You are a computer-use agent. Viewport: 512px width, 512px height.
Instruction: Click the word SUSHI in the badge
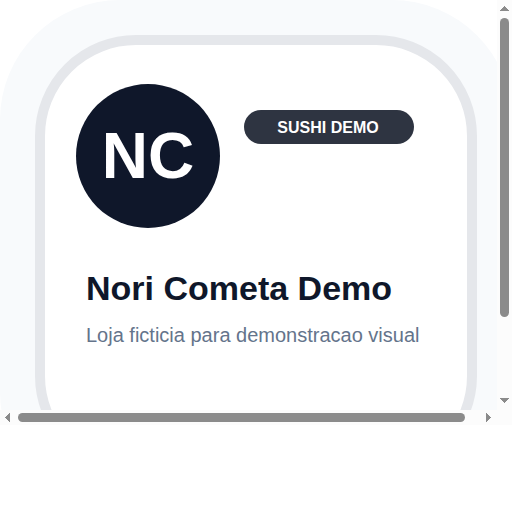(301, 127)
